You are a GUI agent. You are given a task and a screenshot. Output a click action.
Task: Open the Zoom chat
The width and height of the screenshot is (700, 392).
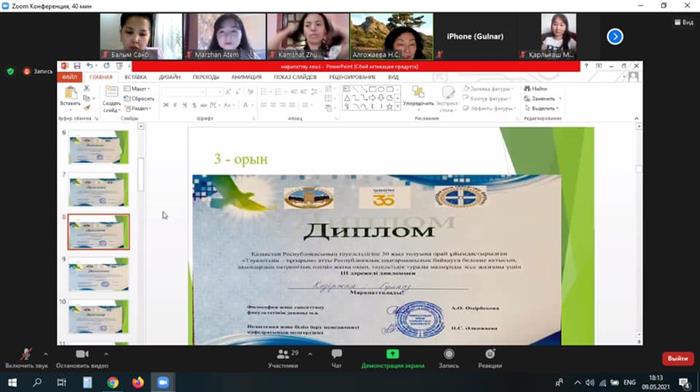(x=337, y=358)
